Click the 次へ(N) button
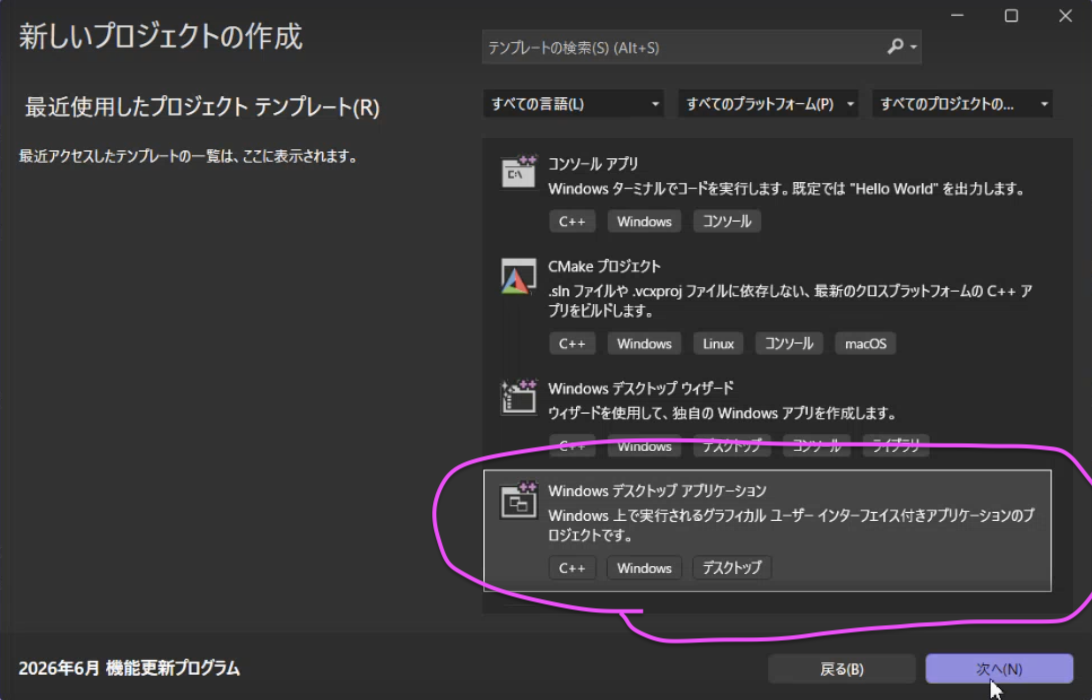Screen dimensions: 1092x700 (x=999, y=669)
